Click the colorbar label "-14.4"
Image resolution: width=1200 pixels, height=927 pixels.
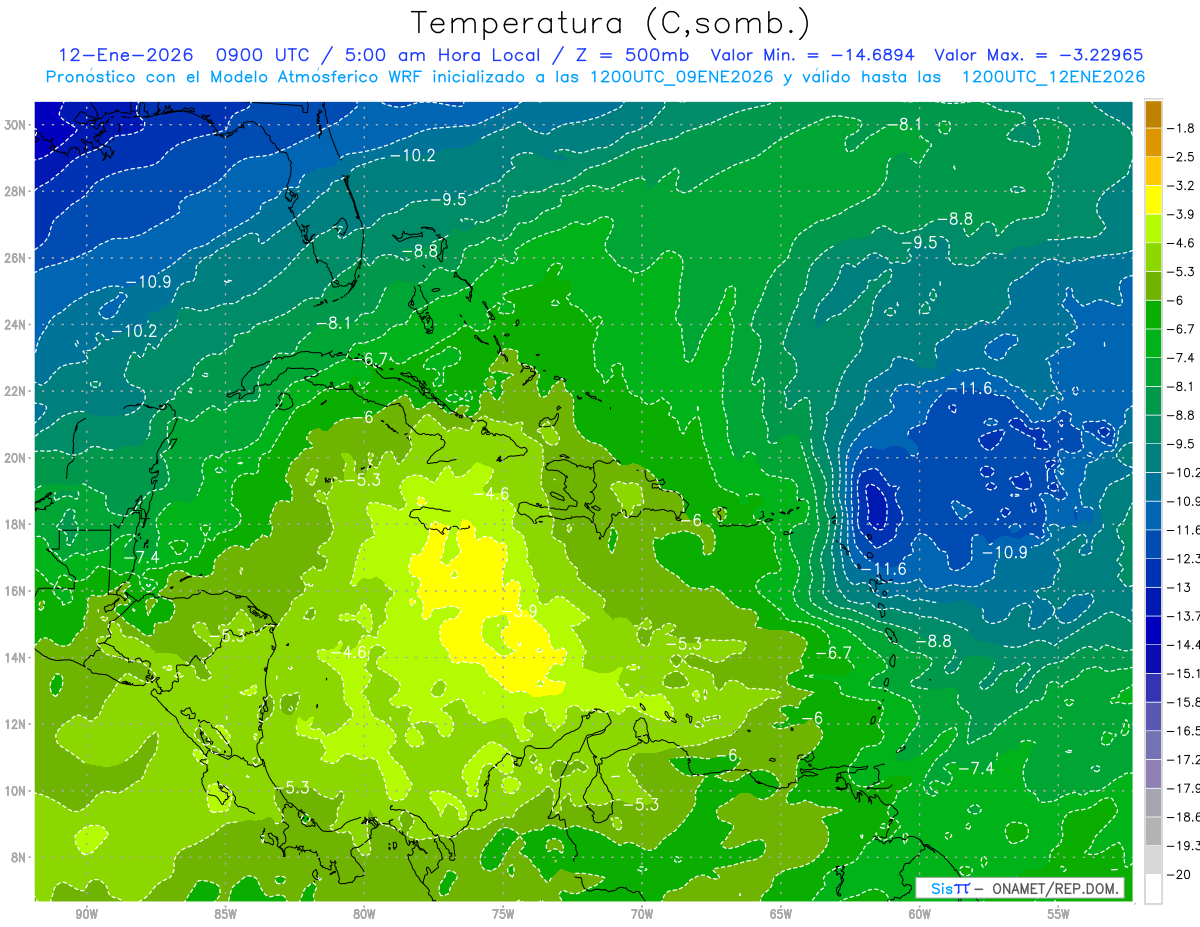click(x=1186, y=645)
